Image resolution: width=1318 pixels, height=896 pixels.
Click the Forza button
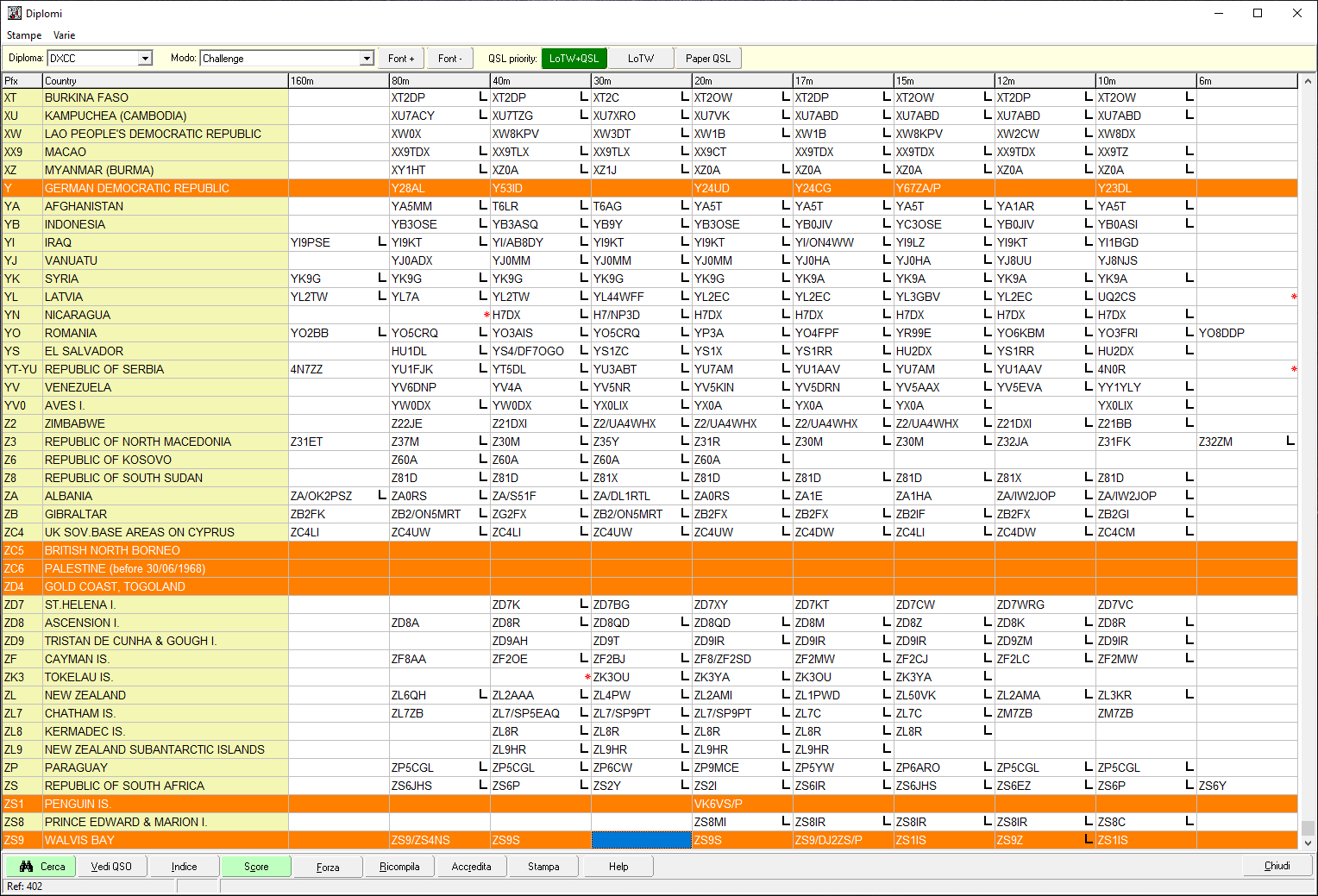pyautogui.click(x=328, y=867)
